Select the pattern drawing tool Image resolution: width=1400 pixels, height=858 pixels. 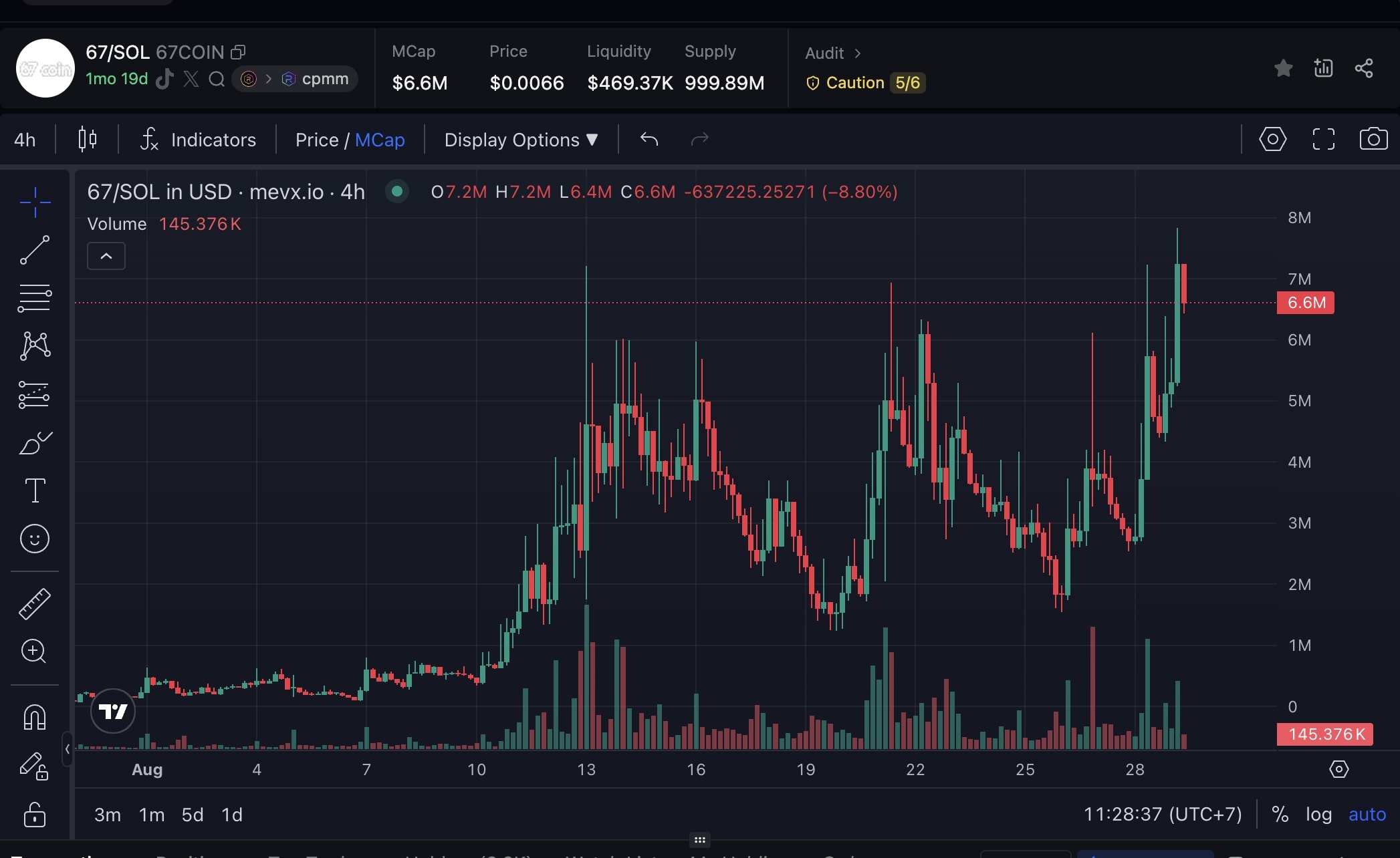(35, 346)
